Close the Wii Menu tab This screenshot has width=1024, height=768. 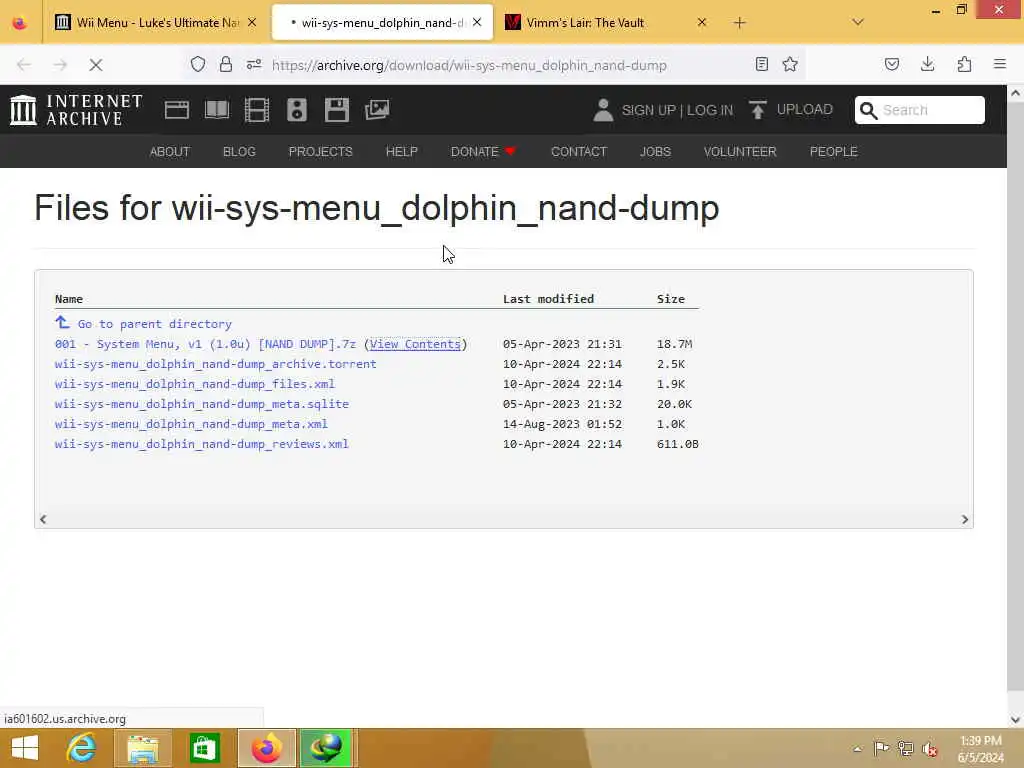pyautogui.click(x=252, y=23)
